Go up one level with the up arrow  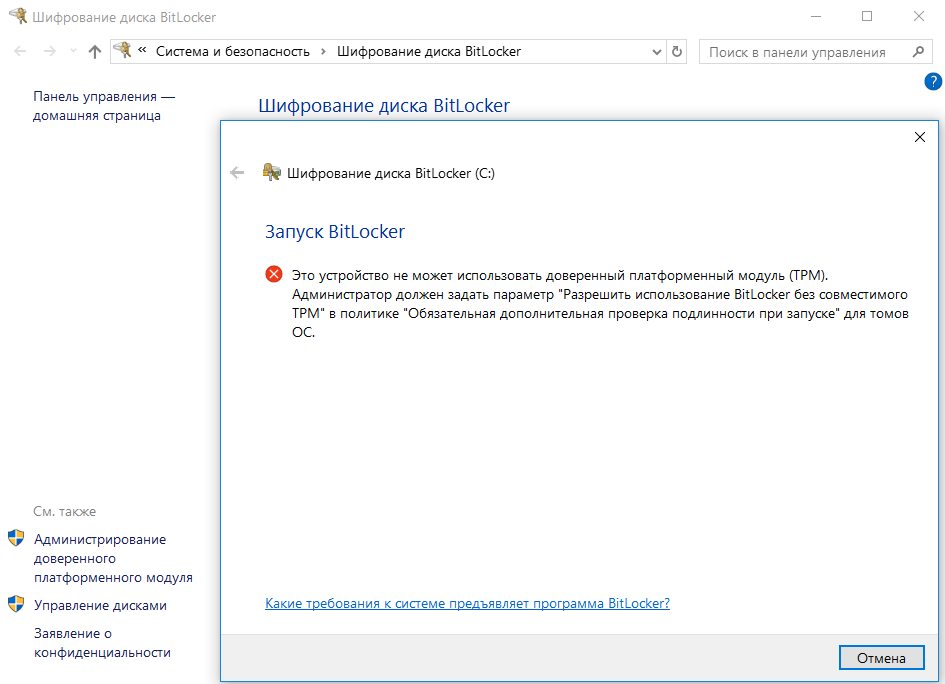click(95, 52)
